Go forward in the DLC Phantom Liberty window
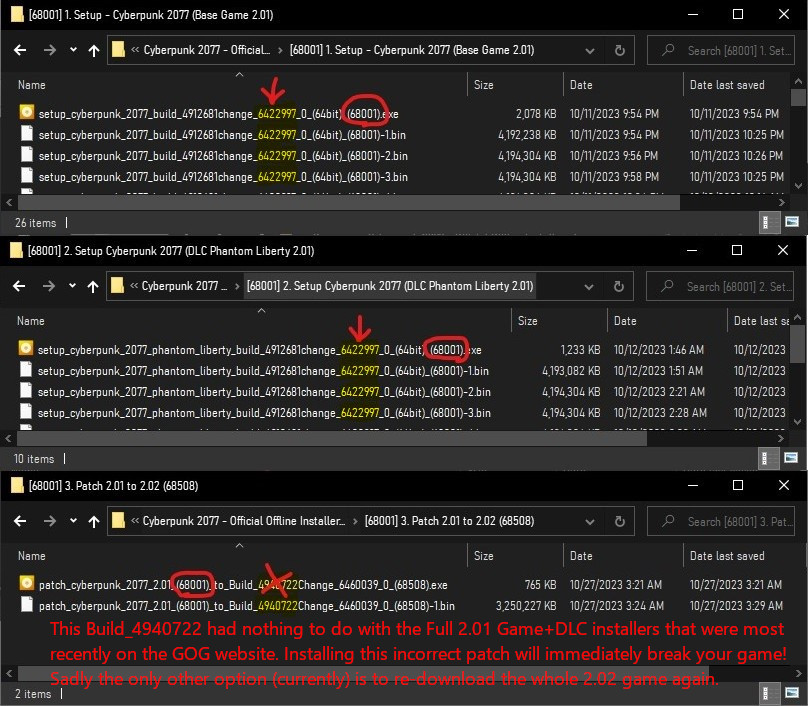808x706 pixels. (48, 286)
